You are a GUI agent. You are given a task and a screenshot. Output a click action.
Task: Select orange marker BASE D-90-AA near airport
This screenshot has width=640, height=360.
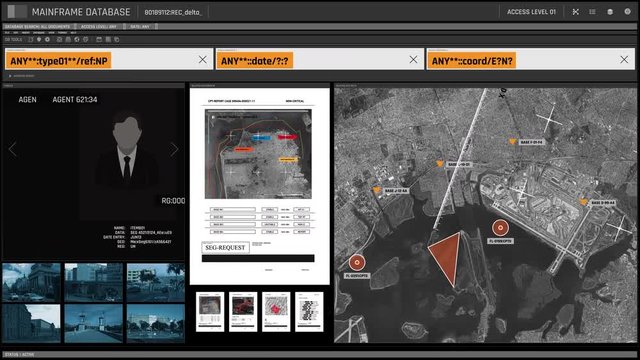click(x=584, y=202)
